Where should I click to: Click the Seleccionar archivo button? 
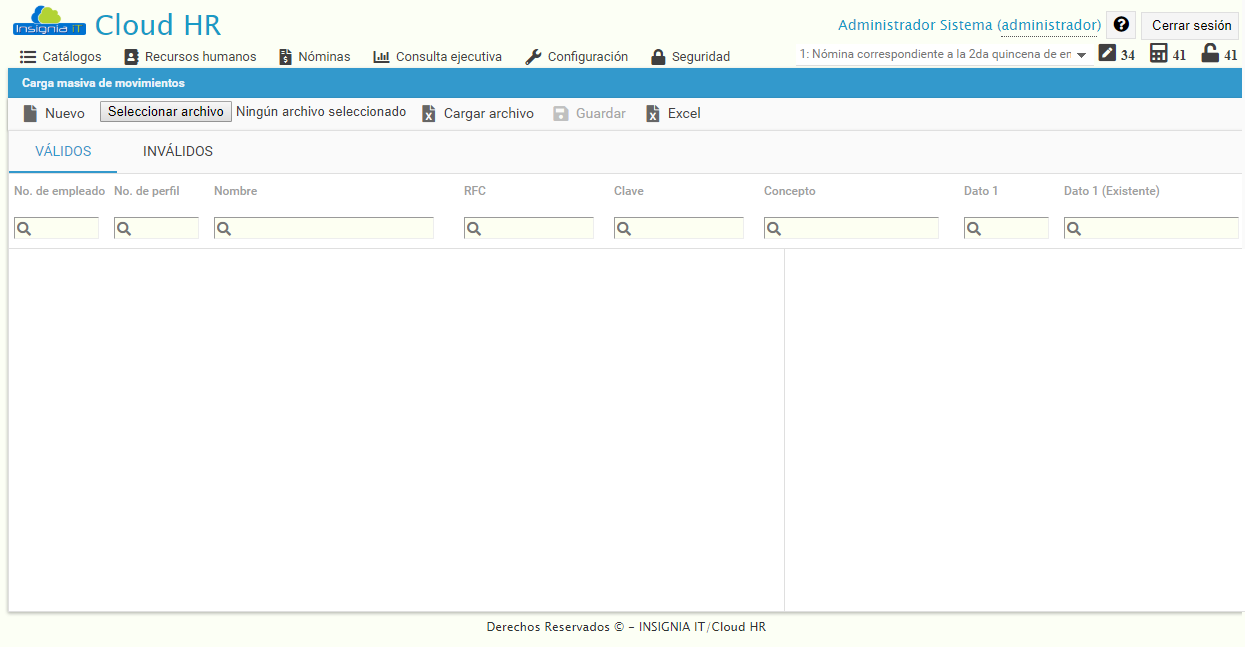pyautogui.click(x=164, y=111)
